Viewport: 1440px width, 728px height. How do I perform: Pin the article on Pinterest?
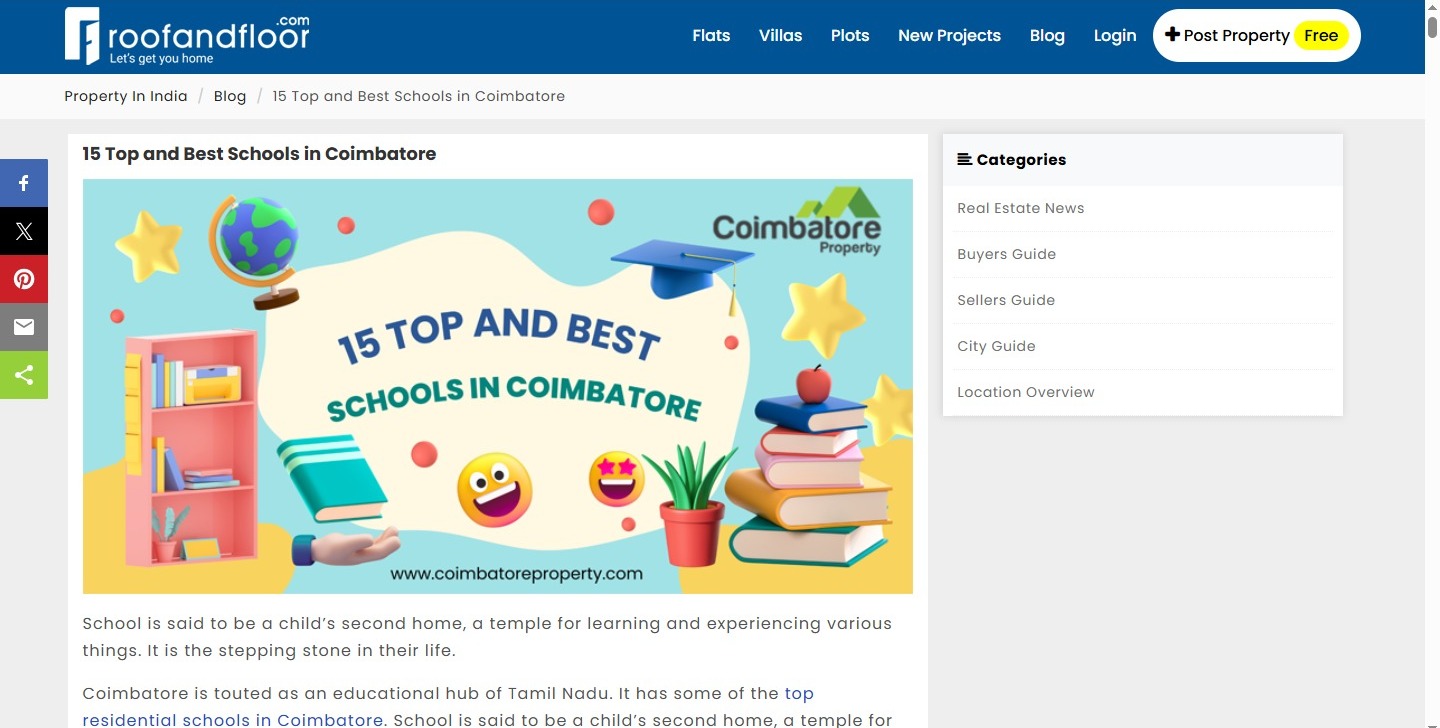click(24, 279)
